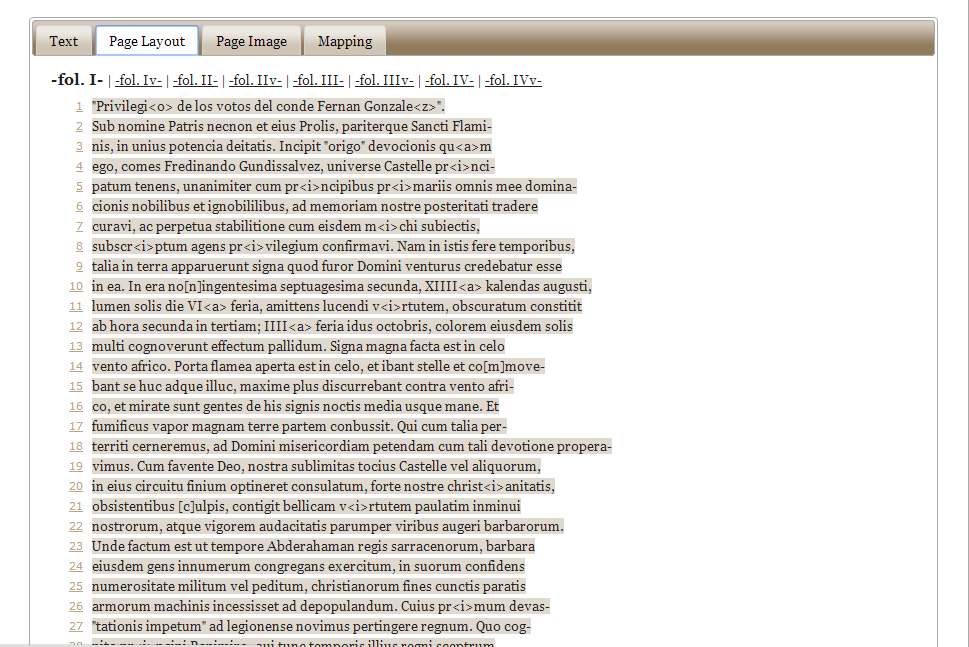Click line number 1
The image size is (969, 647).
point(79,107)
